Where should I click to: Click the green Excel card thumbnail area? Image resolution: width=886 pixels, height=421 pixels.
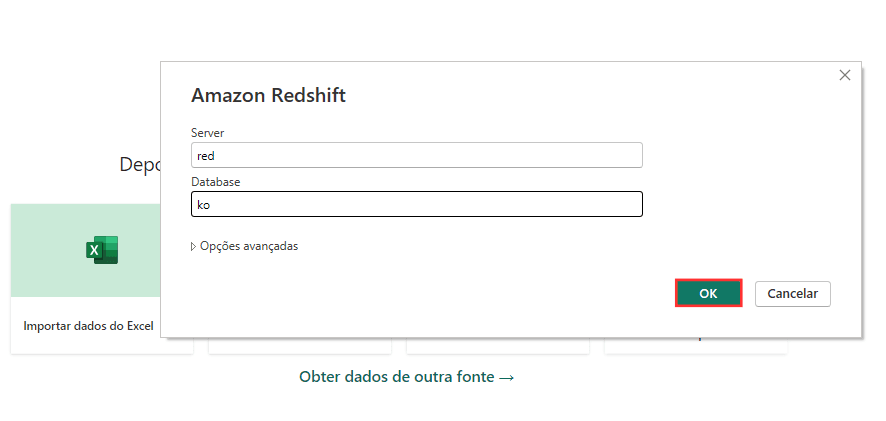(60, 250)
